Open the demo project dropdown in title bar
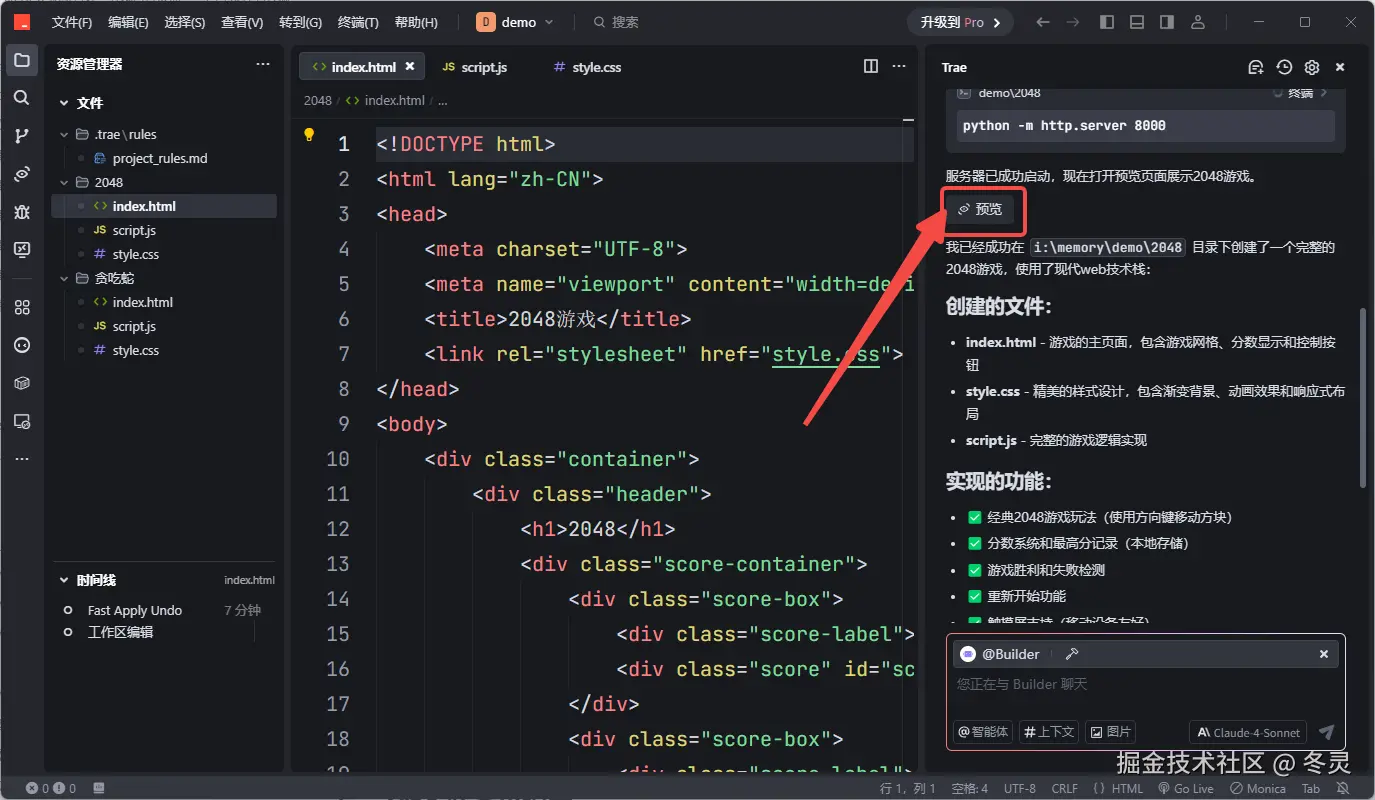 (515, 22)
